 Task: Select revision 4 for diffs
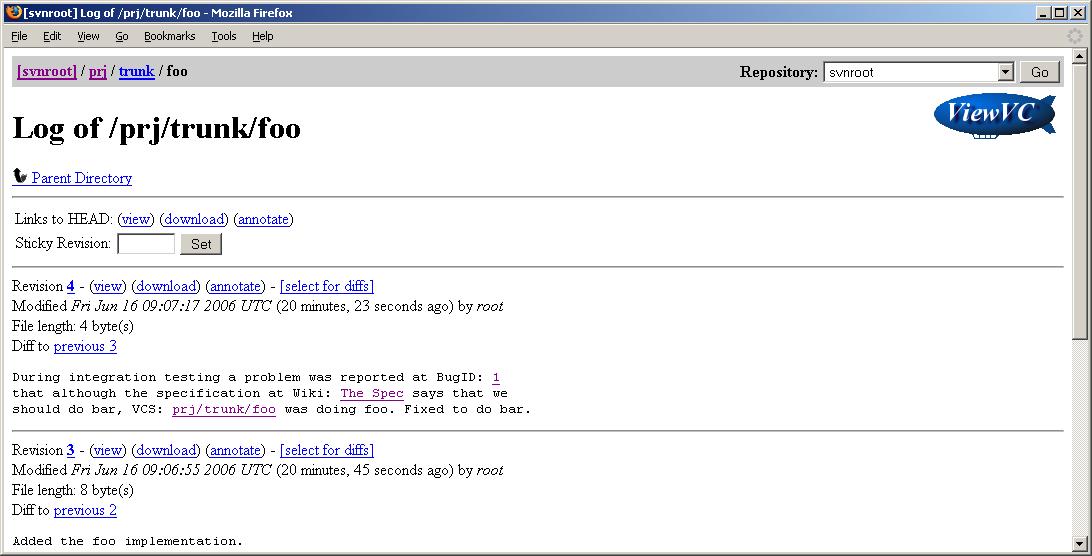tap(327, 286)
